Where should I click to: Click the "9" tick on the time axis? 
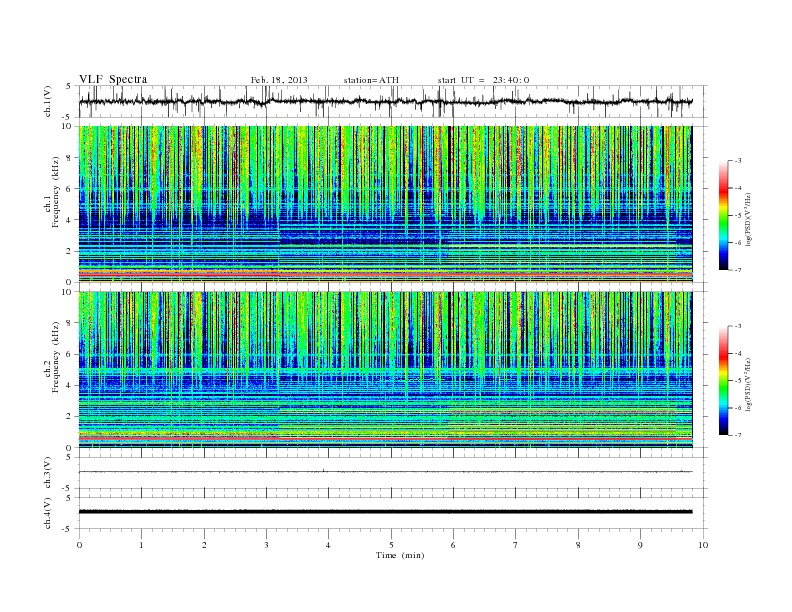640,545
